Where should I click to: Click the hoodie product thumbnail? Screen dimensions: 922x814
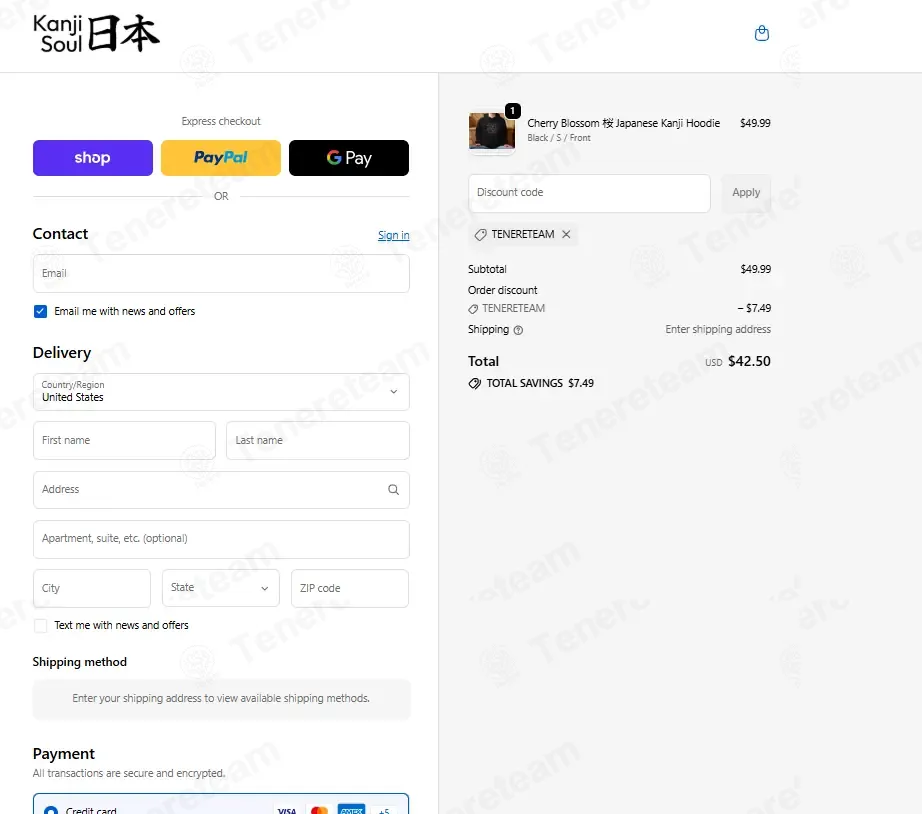(x=492, y=131)
